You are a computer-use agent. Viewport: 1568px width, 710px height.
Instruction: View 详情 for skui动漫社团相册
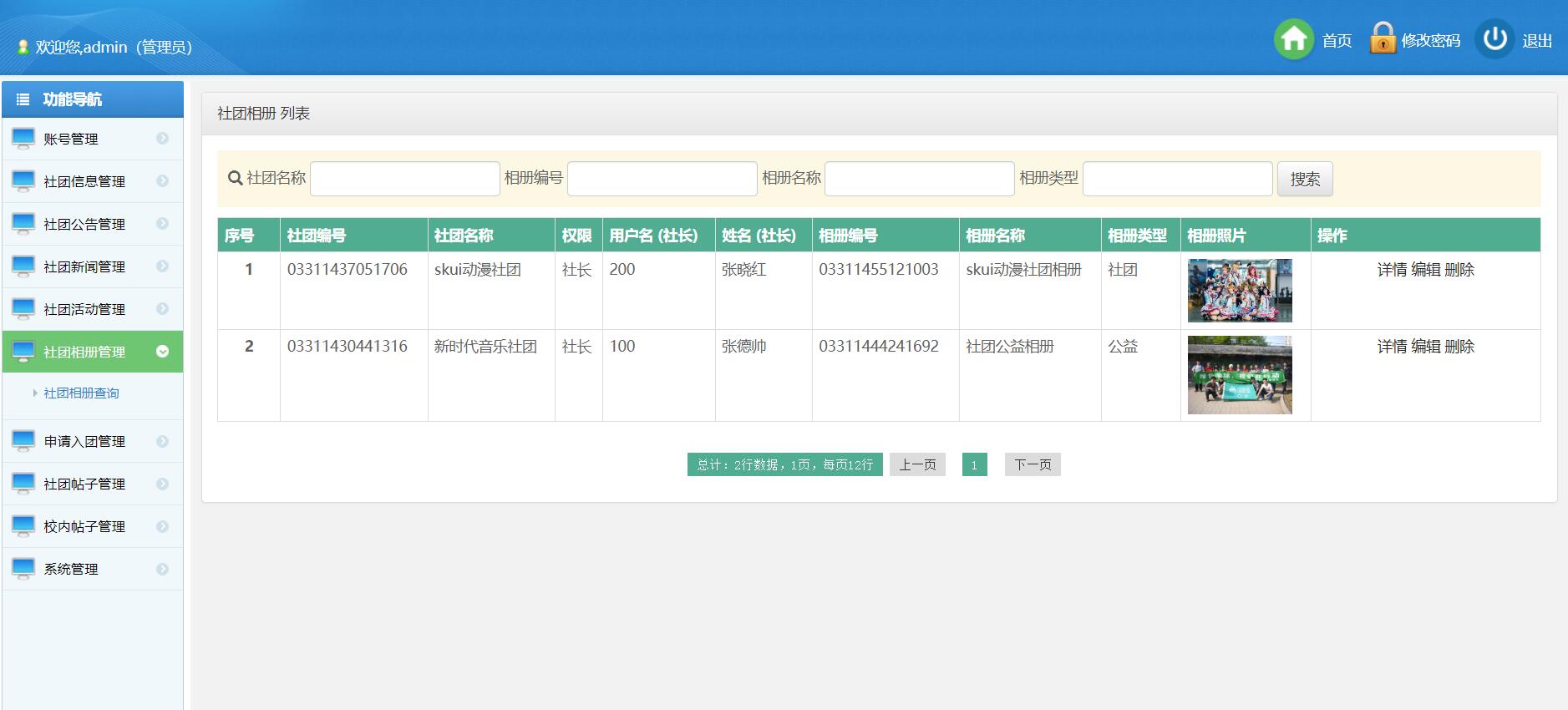(1392, 270)
